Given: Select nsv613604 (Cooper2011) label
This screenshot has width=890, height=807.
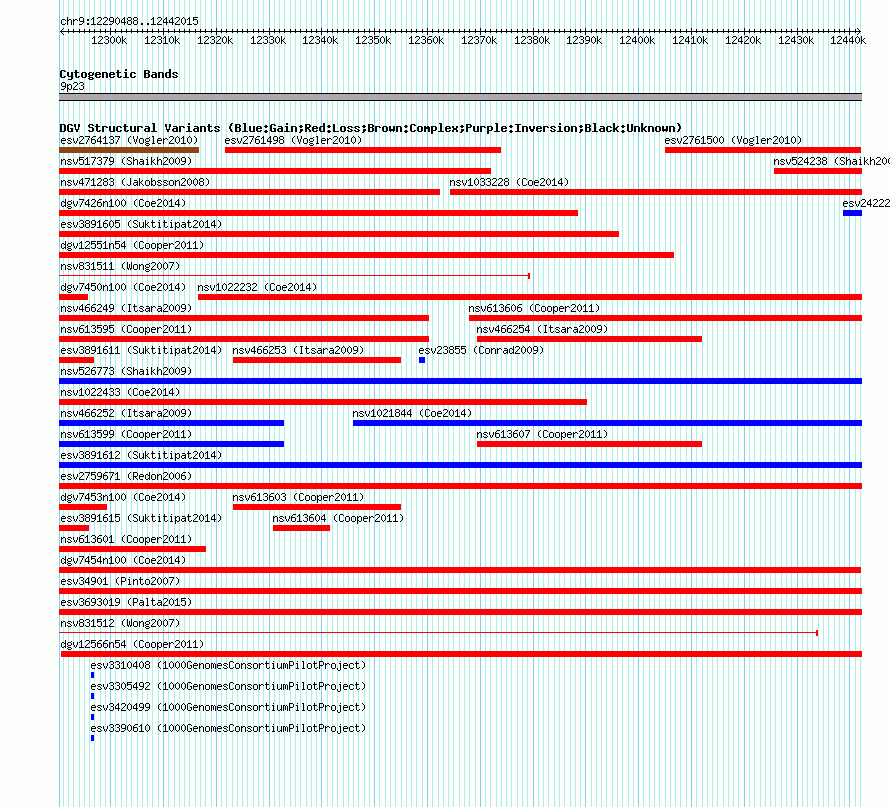Looking at the screenshot, I should [338, 518].
